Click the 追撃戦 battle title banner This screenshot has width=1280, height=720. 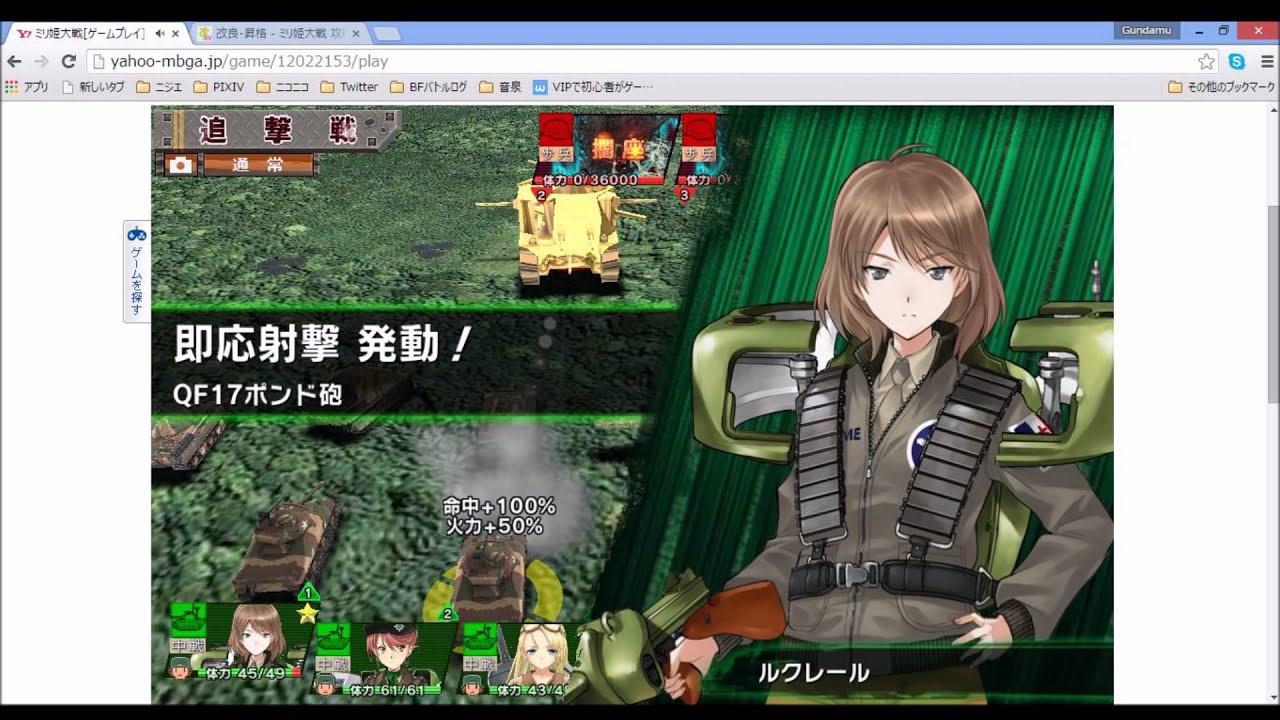point(276,130)
